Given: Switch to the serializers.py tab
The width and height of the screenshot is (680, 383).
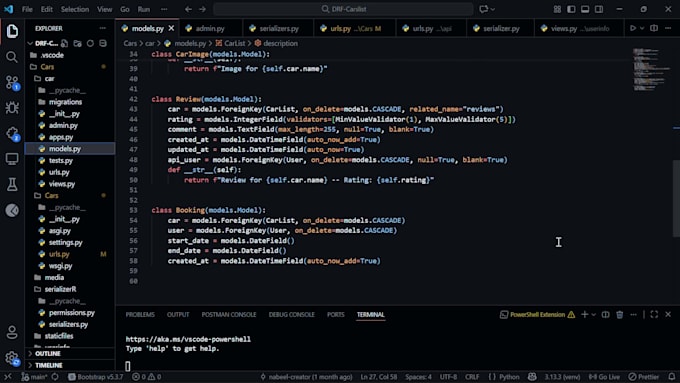Looking at the screenshot, I should click(278, 28).
